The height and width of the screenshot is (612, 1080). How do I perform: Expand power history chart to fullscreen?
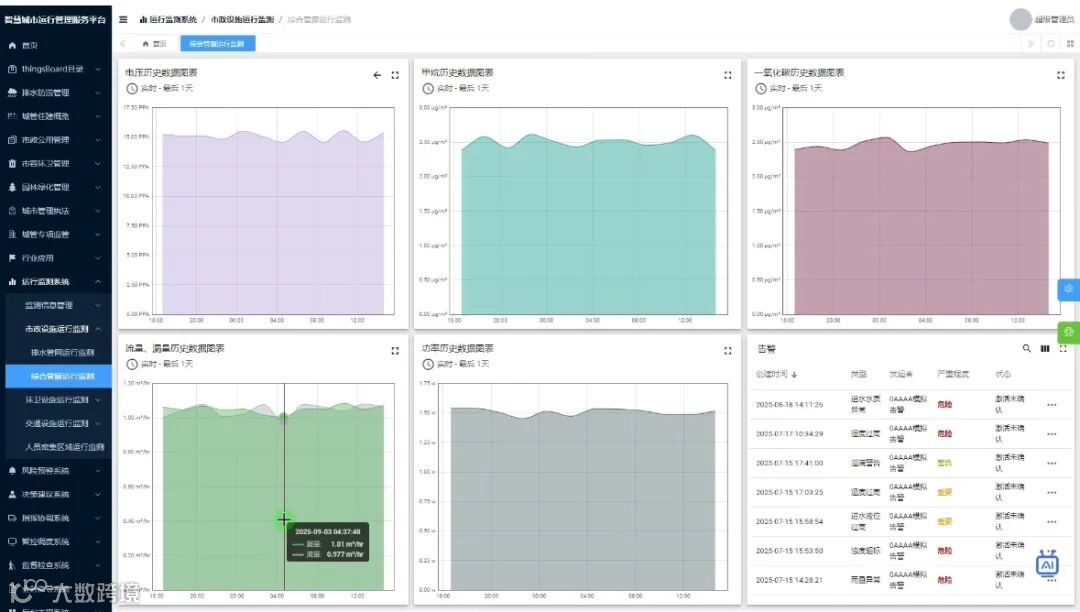tap(727, 350)
